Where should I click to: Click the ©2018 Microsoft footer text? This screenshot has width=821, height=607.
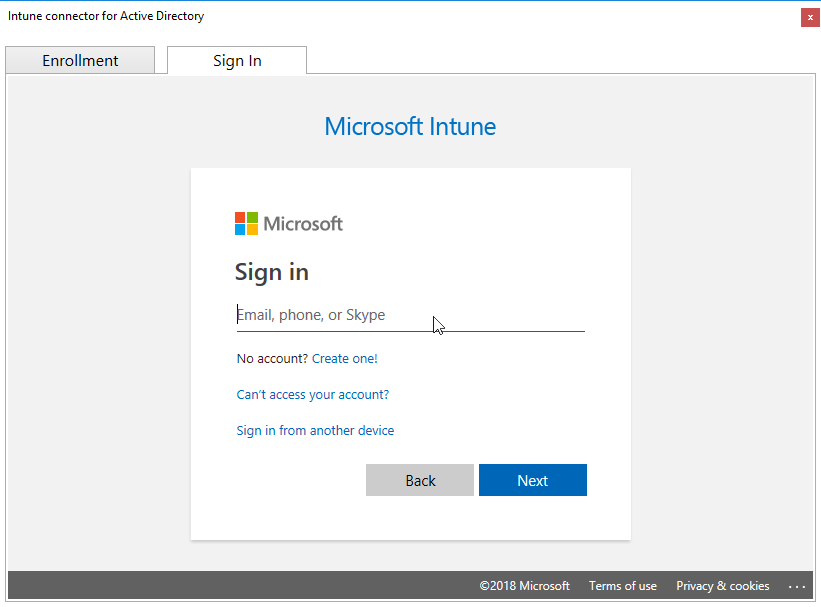pos(525,586)
